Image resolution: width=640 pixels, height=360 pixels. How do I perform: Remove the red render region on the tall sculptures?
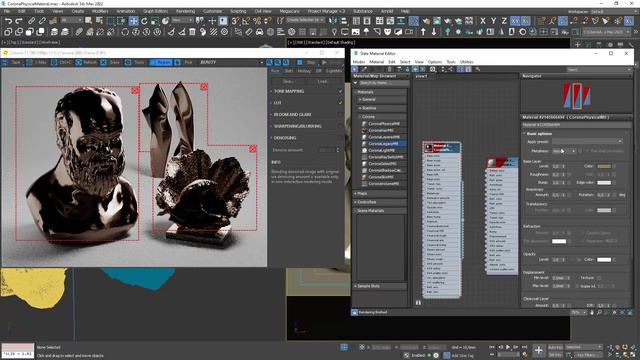204,87
